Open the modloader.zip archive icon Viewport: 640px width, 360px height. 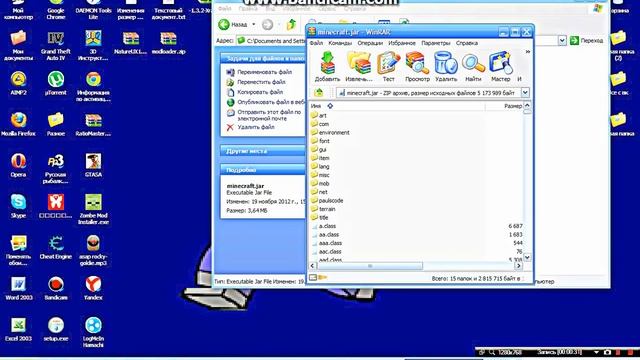[x=169, y=42]
